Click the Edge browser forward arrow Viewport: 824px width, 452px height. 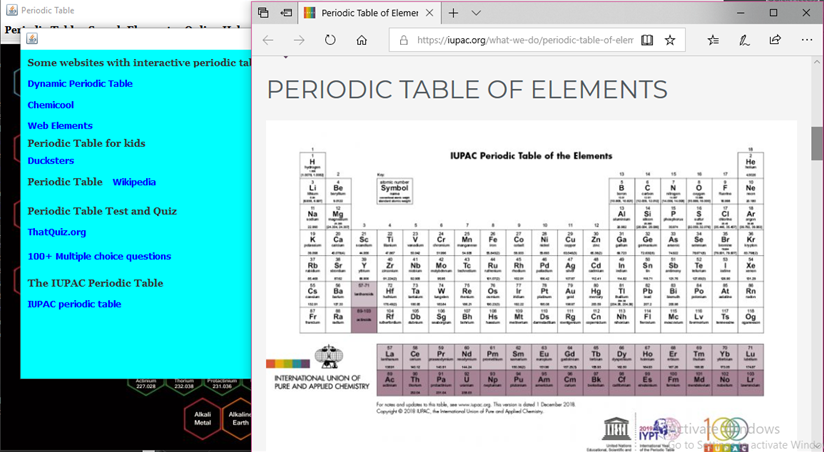click(x=299, y=40)
